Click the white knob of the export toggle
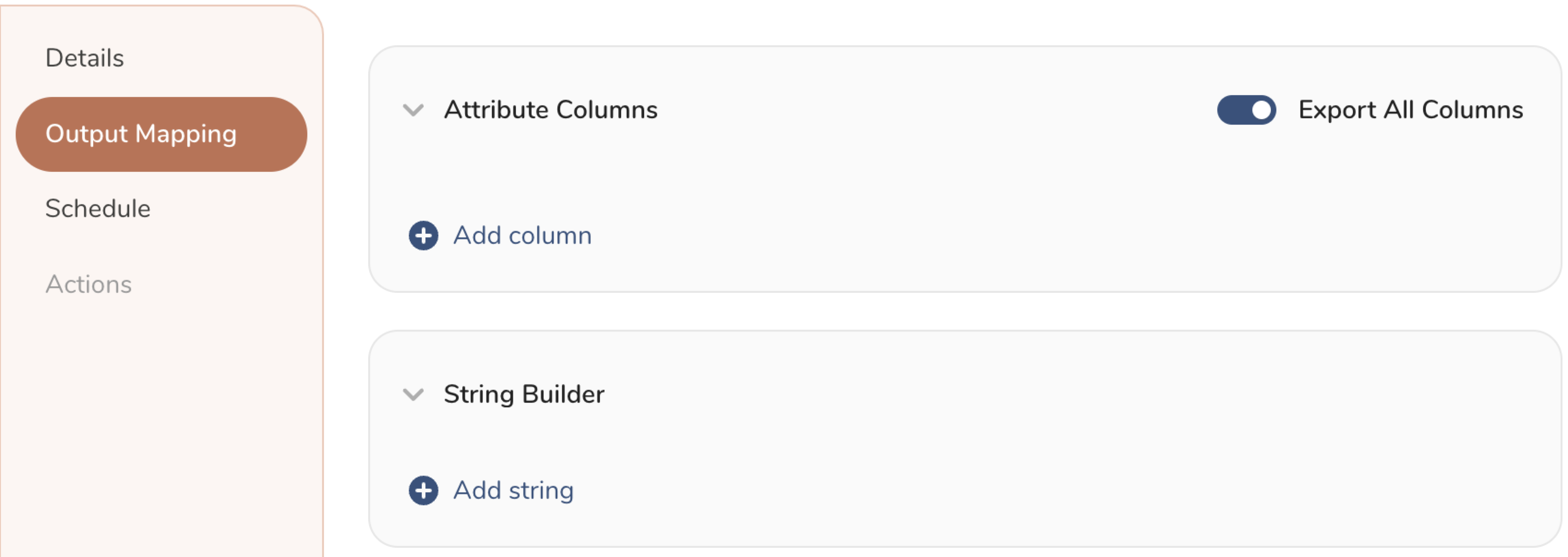 pos(1261,110)
